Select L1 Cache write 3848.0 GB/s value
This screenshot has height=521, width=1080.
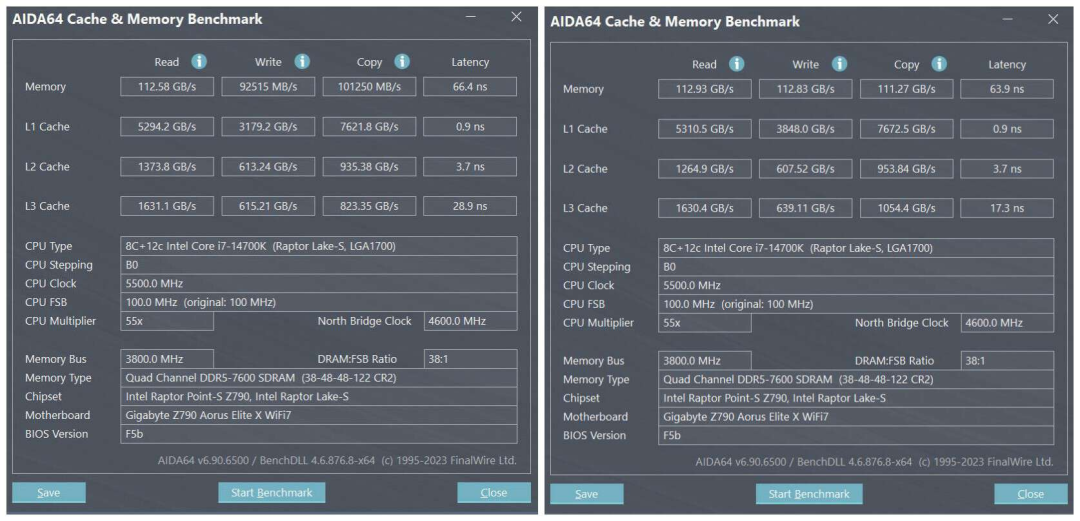pos(806,129)
